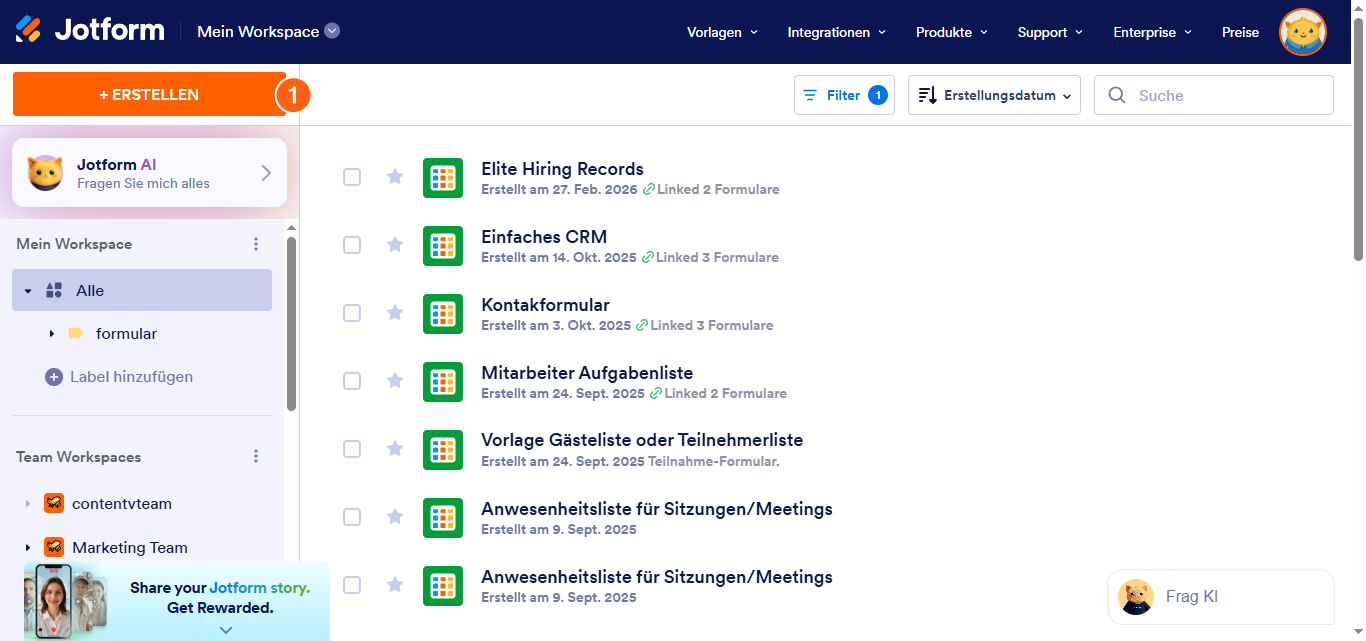Open the Enterprise menu
The image size is (1366, 641).
(1145, 32)
